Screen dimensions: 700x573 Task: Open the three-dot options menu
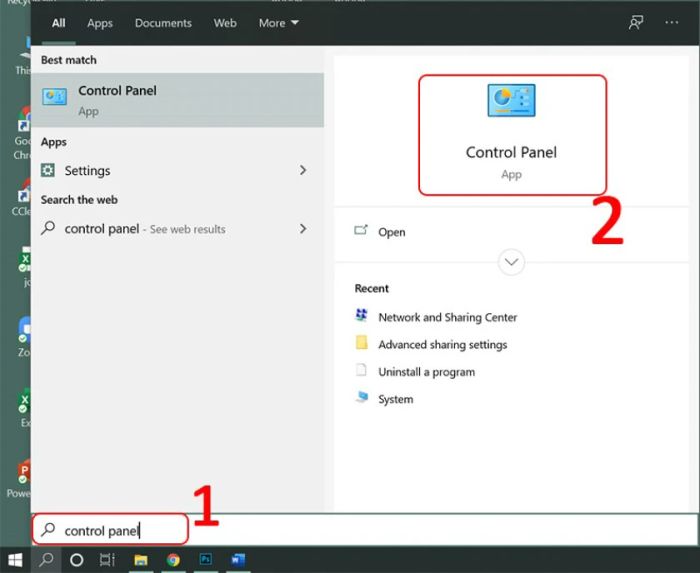(671, 22)
